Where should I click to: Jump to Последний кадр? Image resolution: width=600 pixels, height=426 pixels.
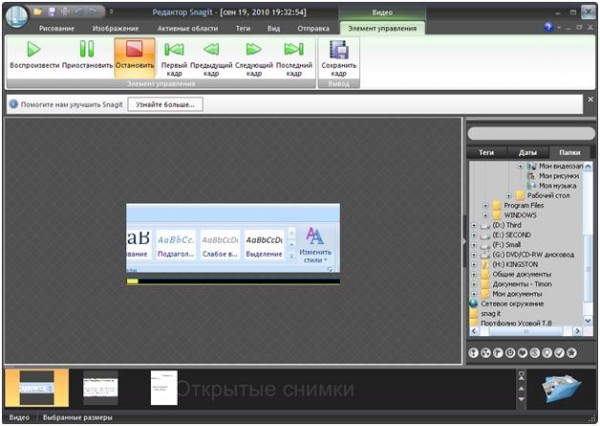294,59
